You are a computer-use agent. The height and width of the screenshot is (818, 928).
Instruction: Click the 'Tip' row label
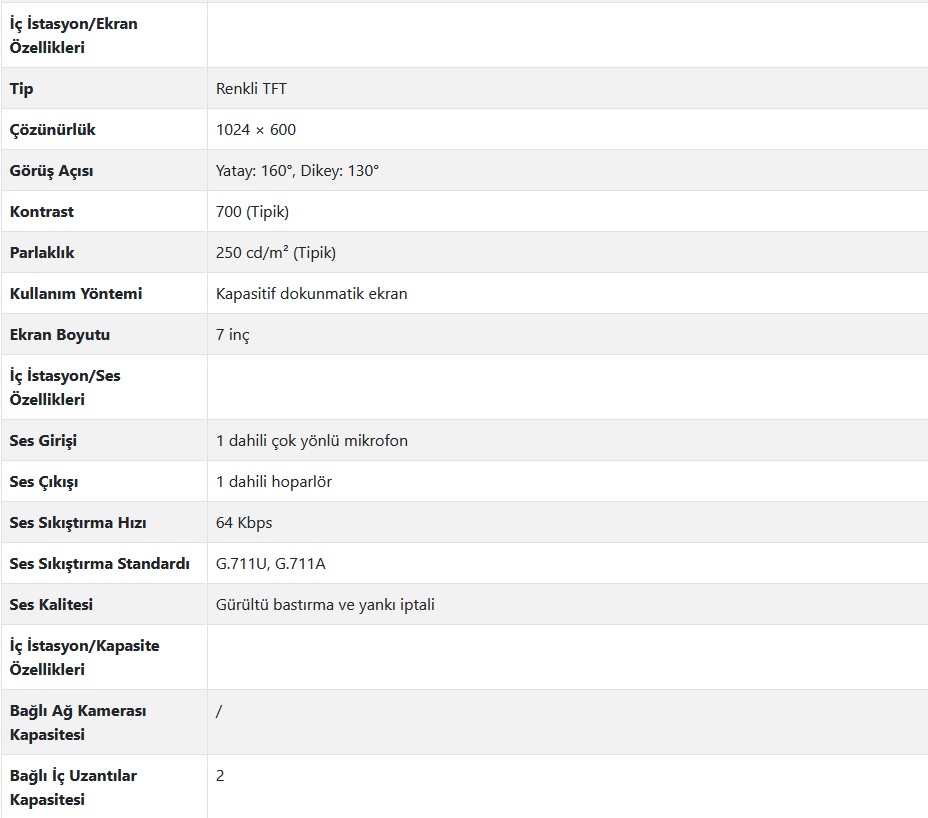pyautogui.click(x=21, y=89)
